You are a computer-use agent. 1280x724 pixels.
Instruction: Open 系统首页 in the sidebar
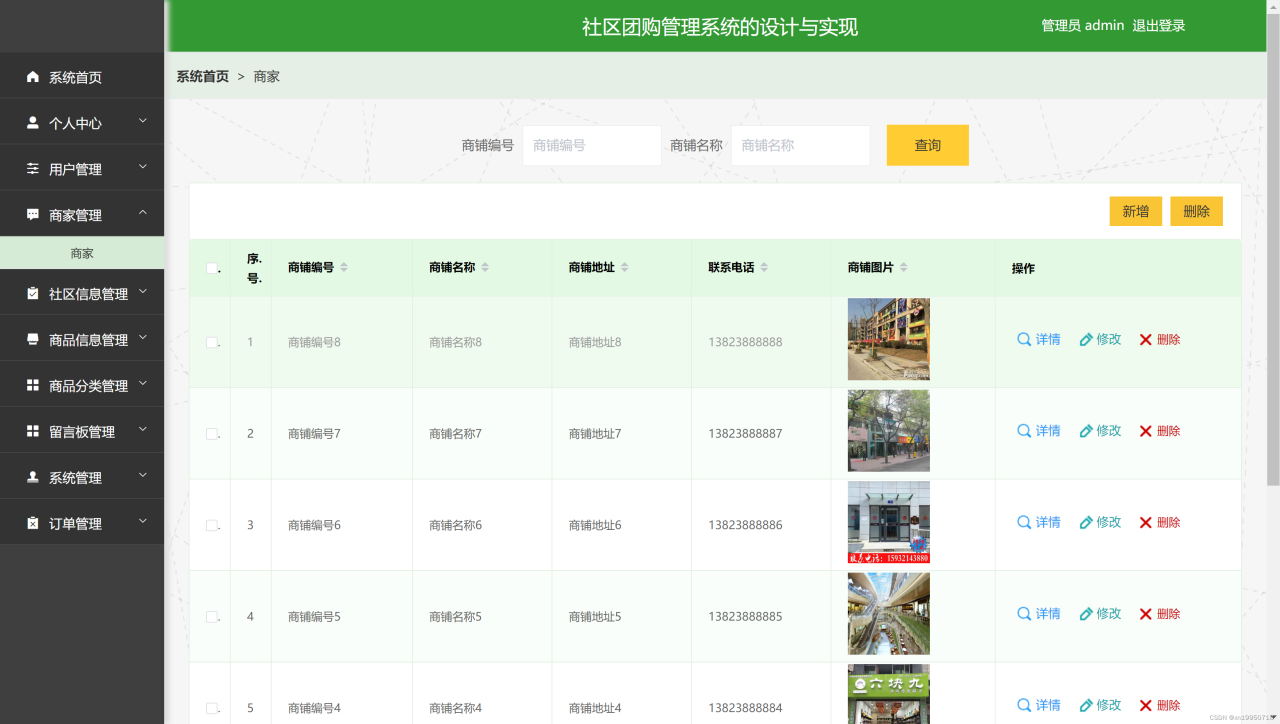pos(82,77)
